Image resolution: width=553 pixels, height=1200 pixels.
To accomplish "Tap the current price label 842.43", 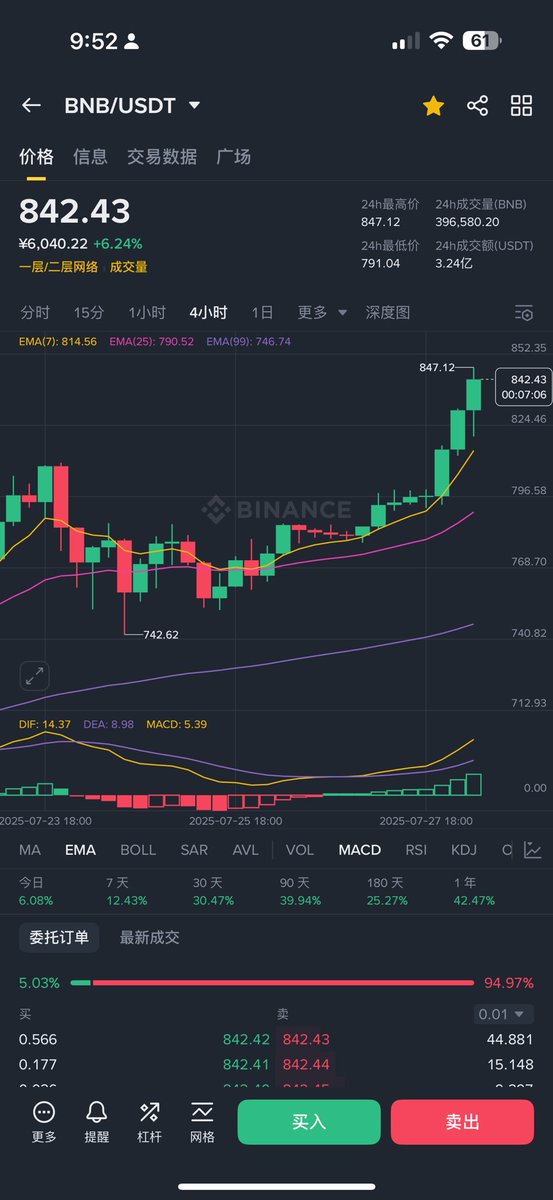I will pos(524,386).
